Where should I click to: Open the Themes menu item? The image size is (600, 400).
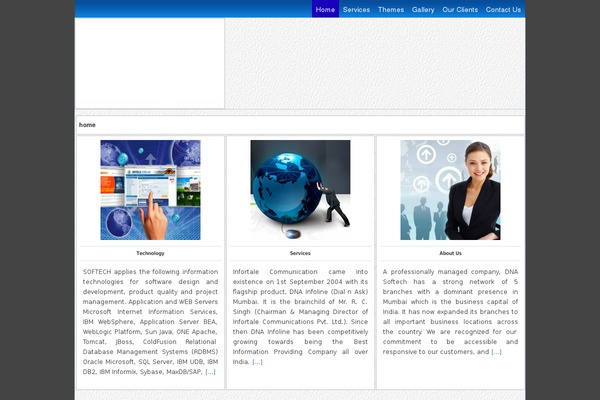click(391, 9)
